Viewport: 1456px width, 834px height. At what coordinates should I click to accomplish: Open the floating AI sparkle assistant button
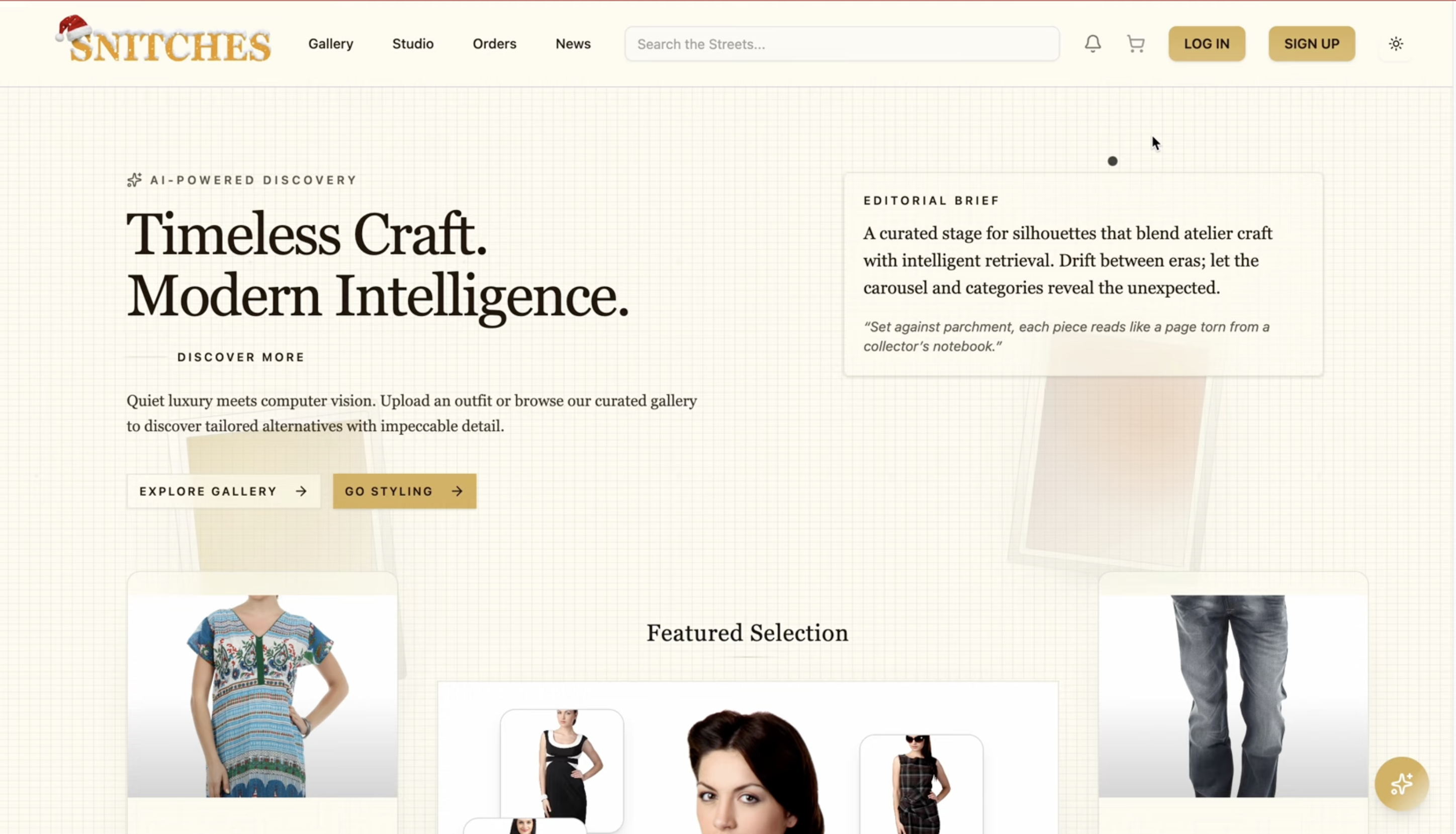coord(1402,784)
